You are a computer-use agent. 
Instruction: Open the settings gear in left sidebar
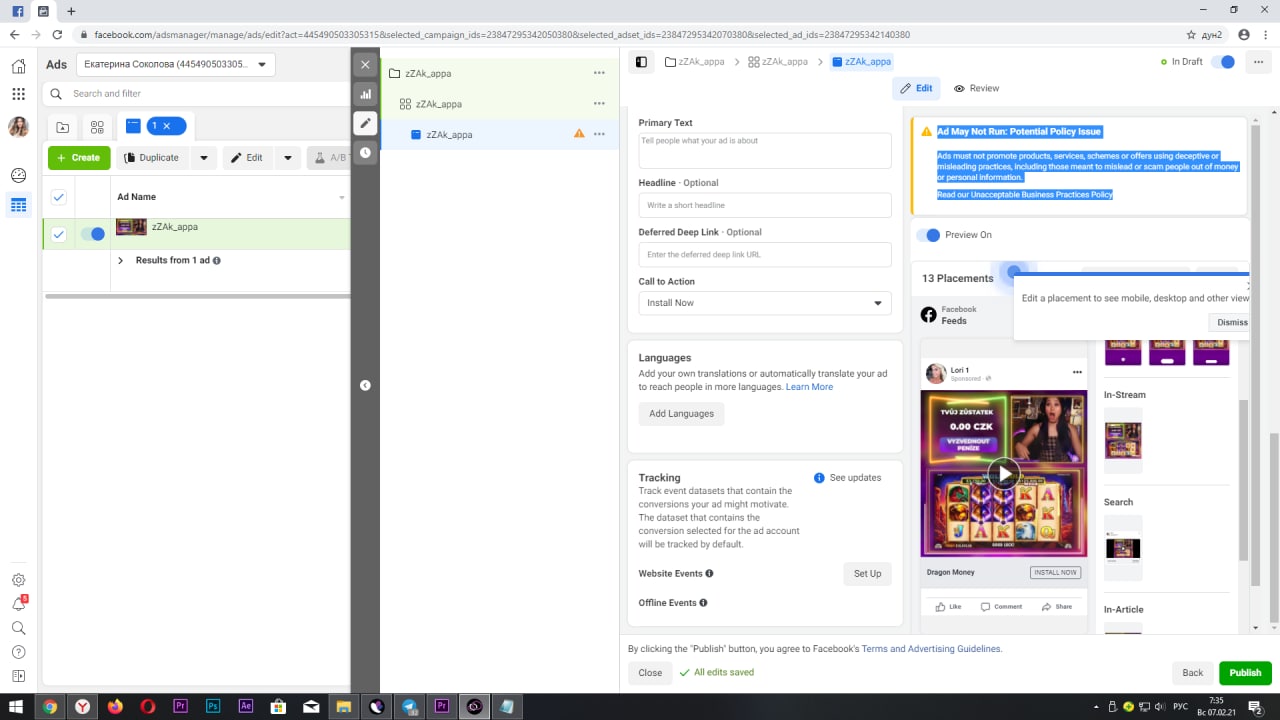pos(18,579)
